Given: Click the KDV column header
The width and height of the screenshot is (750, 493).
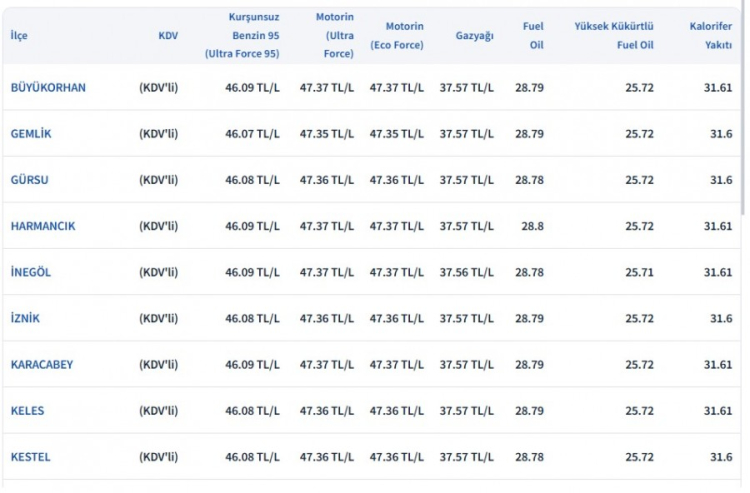Looking at the screenshot, I should [x=168, y=35].
